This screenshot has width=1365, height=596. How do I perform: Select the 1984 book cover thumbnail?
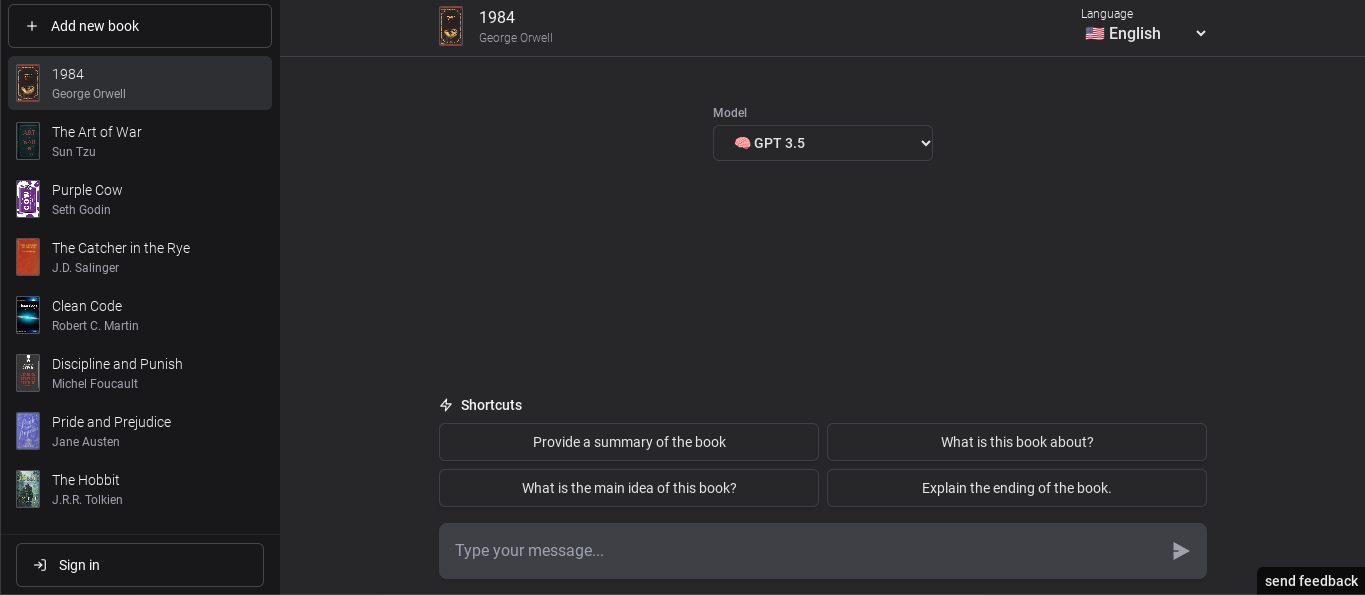click(x=28, y=83)
